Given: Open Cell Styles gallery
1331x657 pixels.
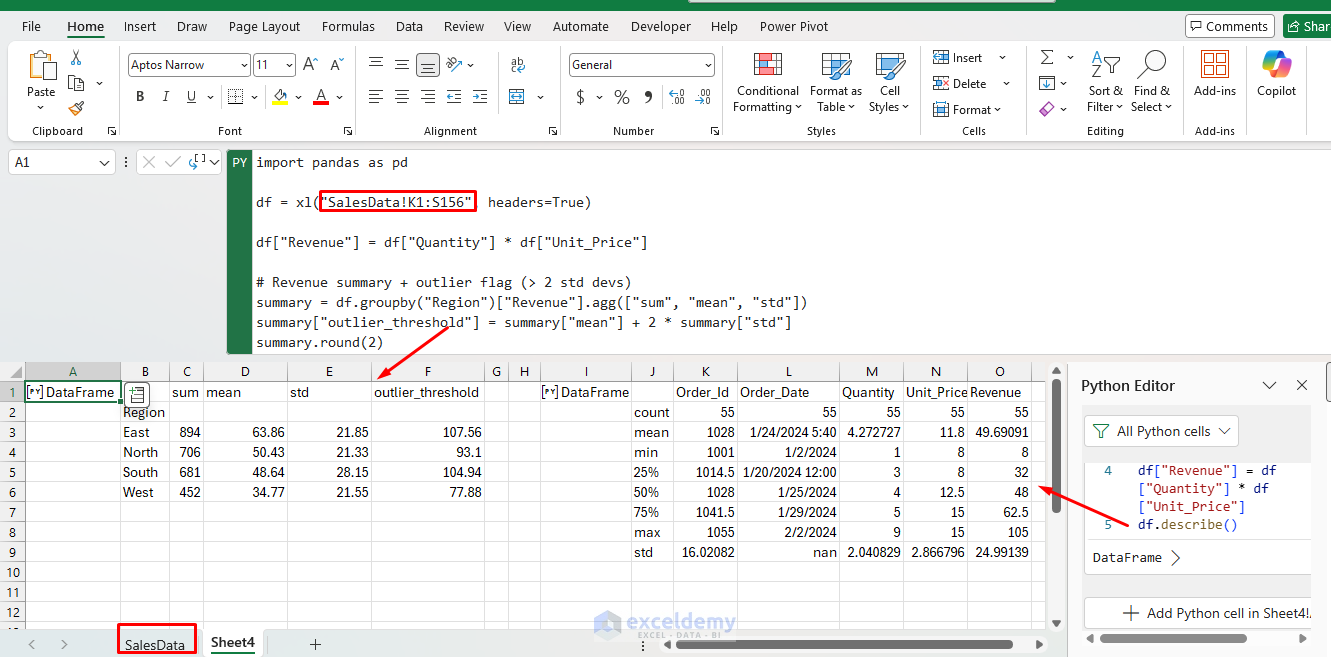Looking at the screenshot, I should pos(889,83).
